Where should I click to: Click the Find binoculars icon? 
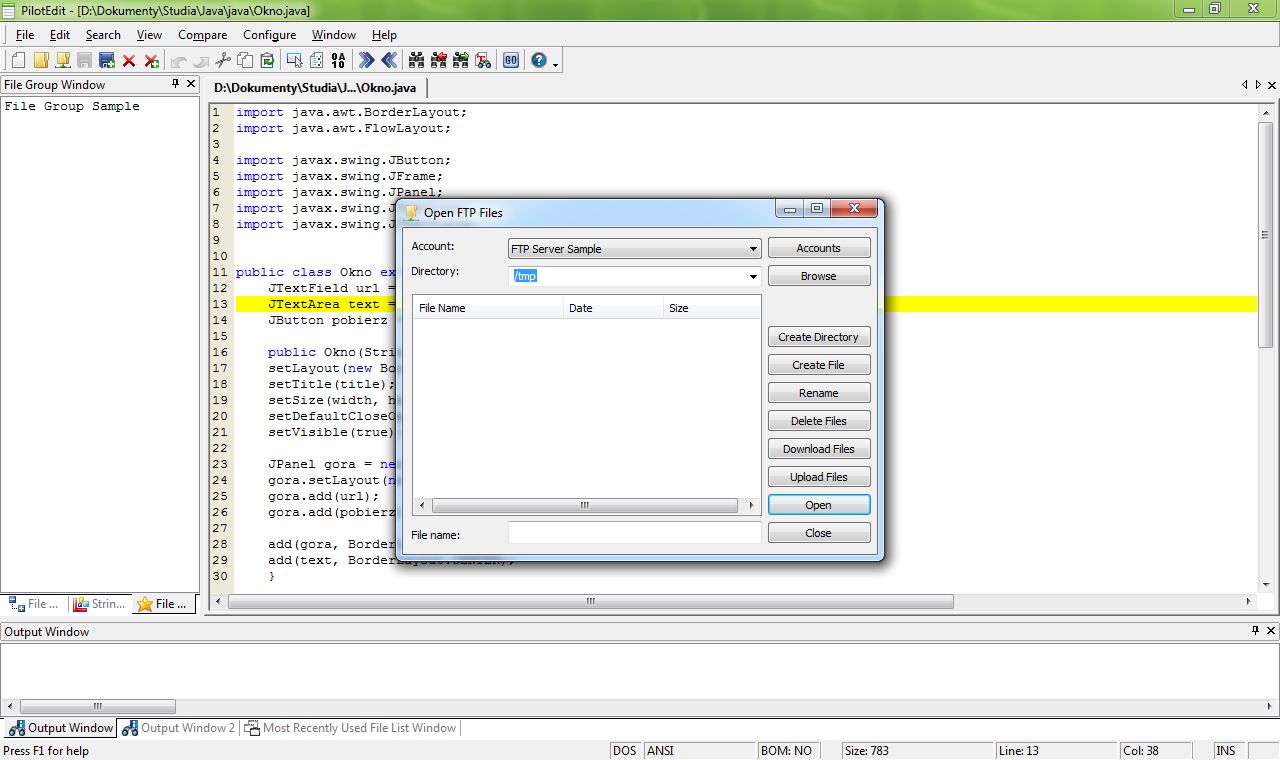[417, 61]
